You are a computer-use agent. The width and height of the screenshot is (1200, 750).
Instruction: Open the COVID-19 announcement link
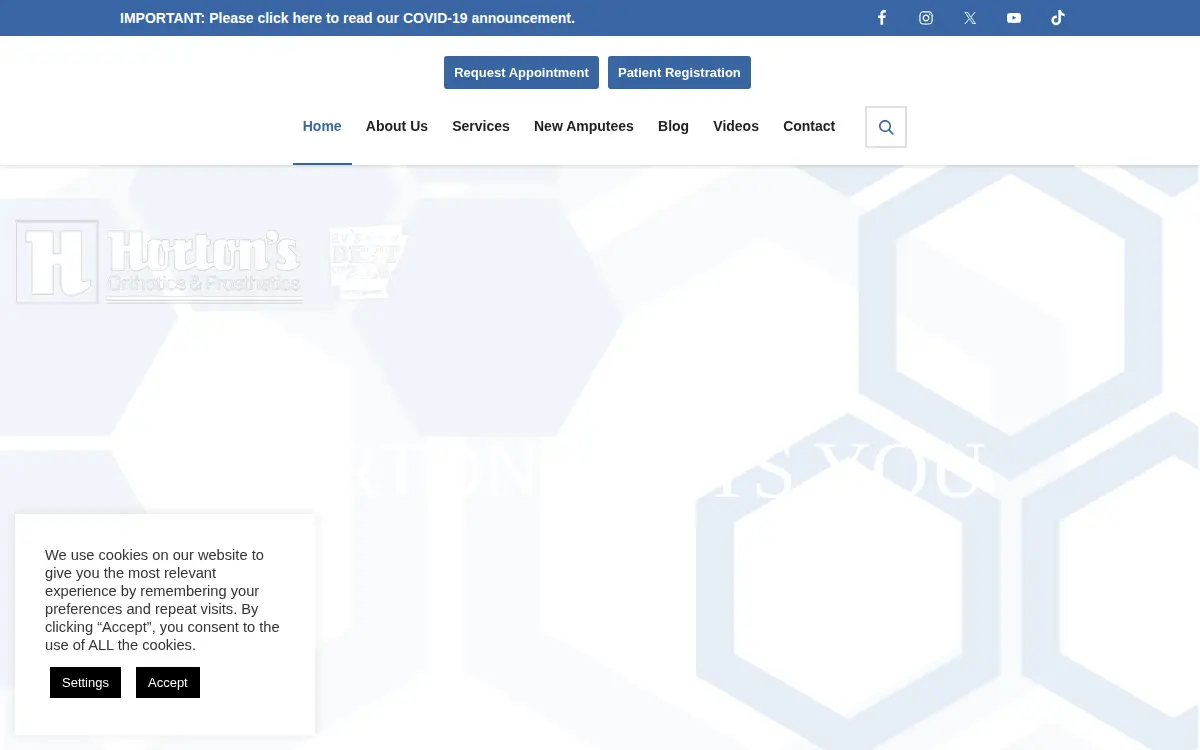[x=347, y=18]
